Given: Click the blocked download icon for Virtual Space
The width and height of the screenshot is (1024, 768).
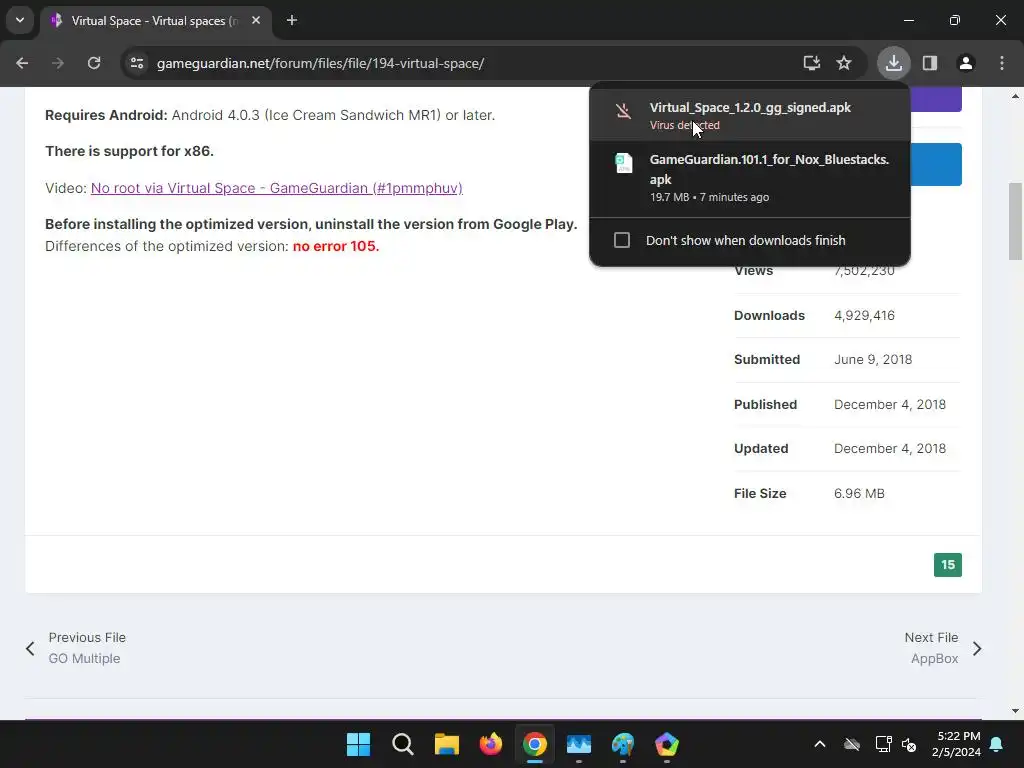Looking at the screenshot, I should [624, 110].
